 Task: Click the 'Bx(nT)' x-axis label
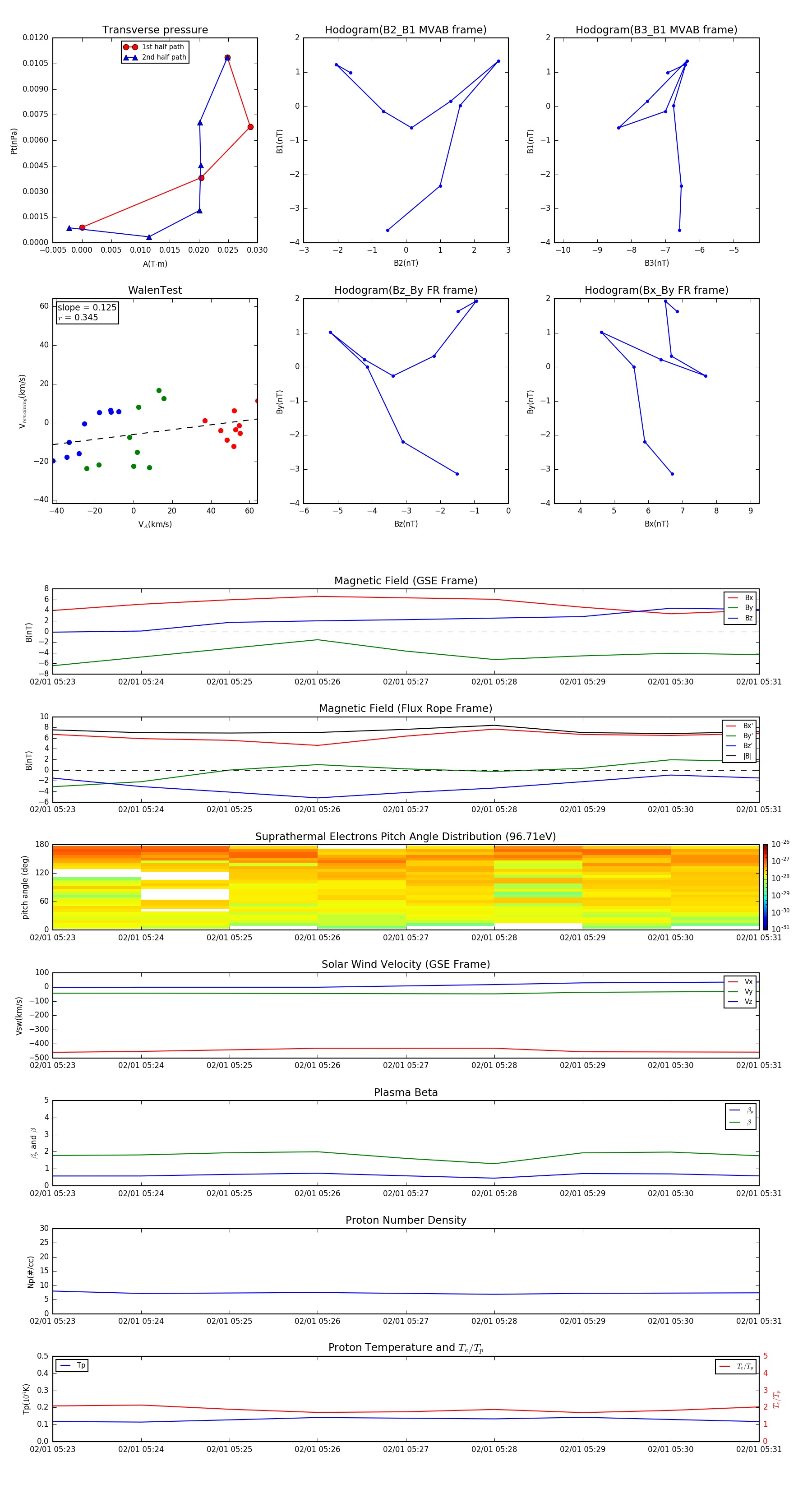[656, 524]
